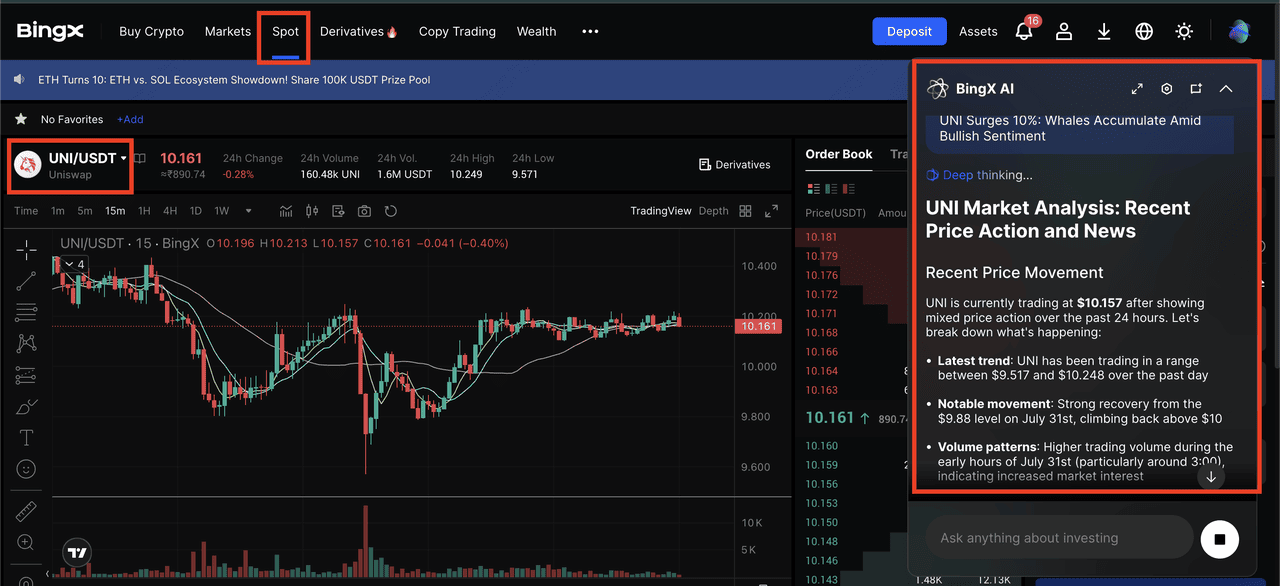Open the trading guide book icon
The height and width of the screenshot is (586, 1280).
click(x=140, y=158)
